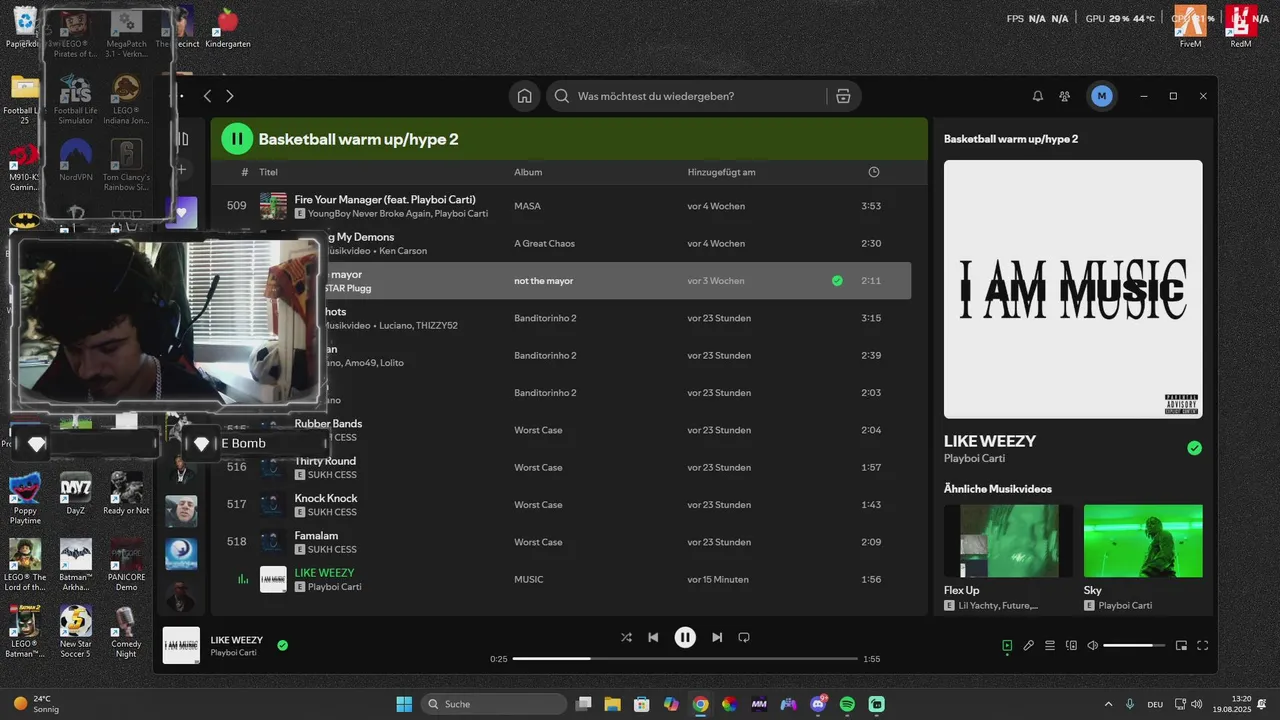Image resolution: width=1280 pixels, height=720 pixels.
Task: Go back with the Spotify left arrow
Action: pyautogui.click(x=207, y=96)
